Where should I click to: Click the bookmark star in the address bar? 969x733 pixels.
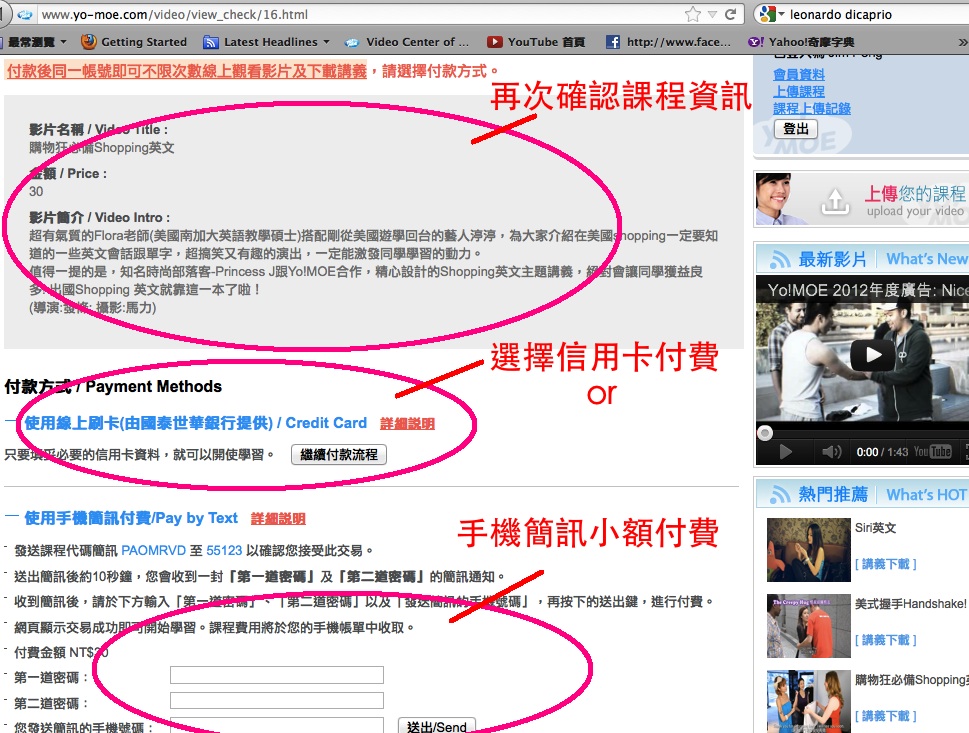[x=693, y=14]
